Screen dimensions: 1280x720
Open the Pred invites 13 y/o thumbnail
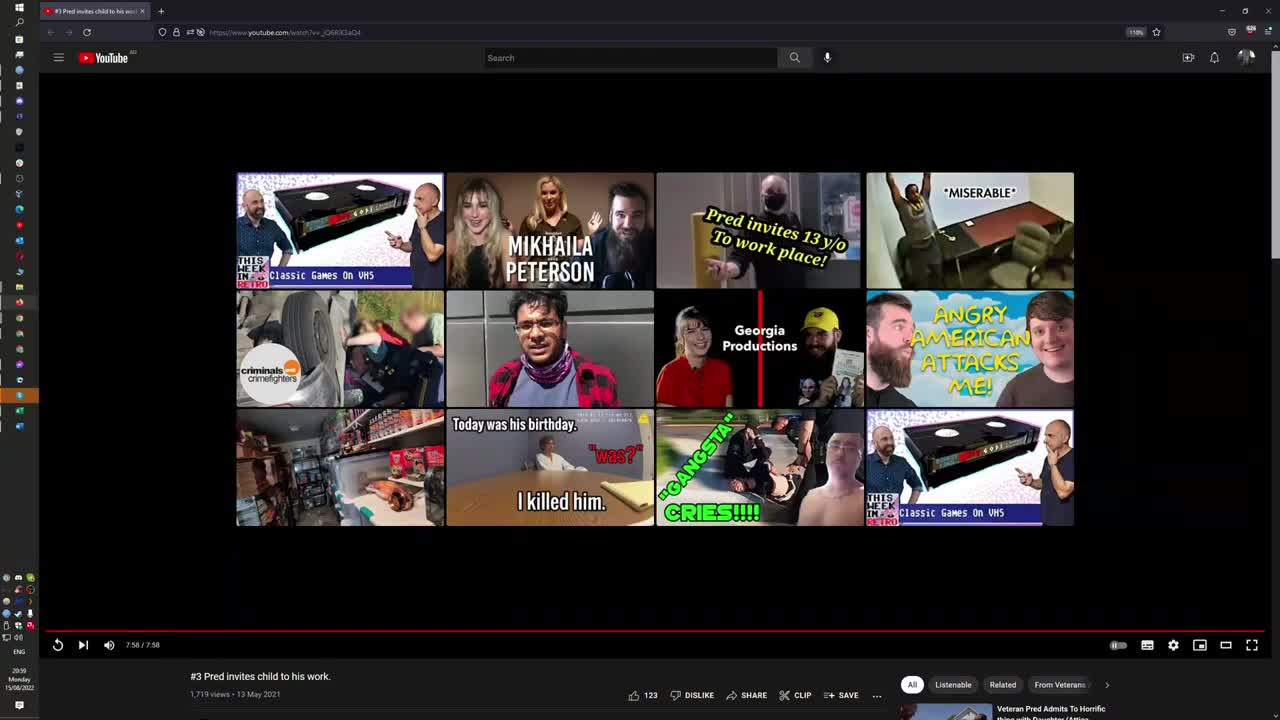pyautogui.click(x=759, y=230)
